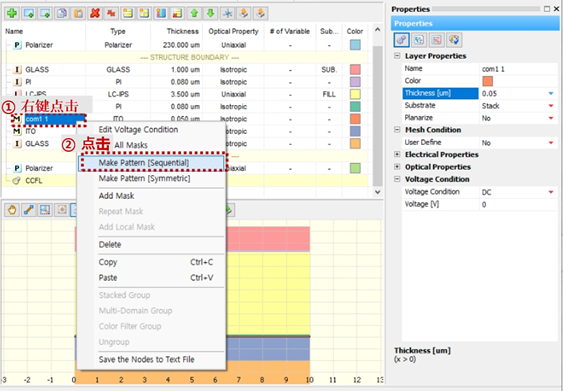Click the Voltage [V] value field

[518, 204]
